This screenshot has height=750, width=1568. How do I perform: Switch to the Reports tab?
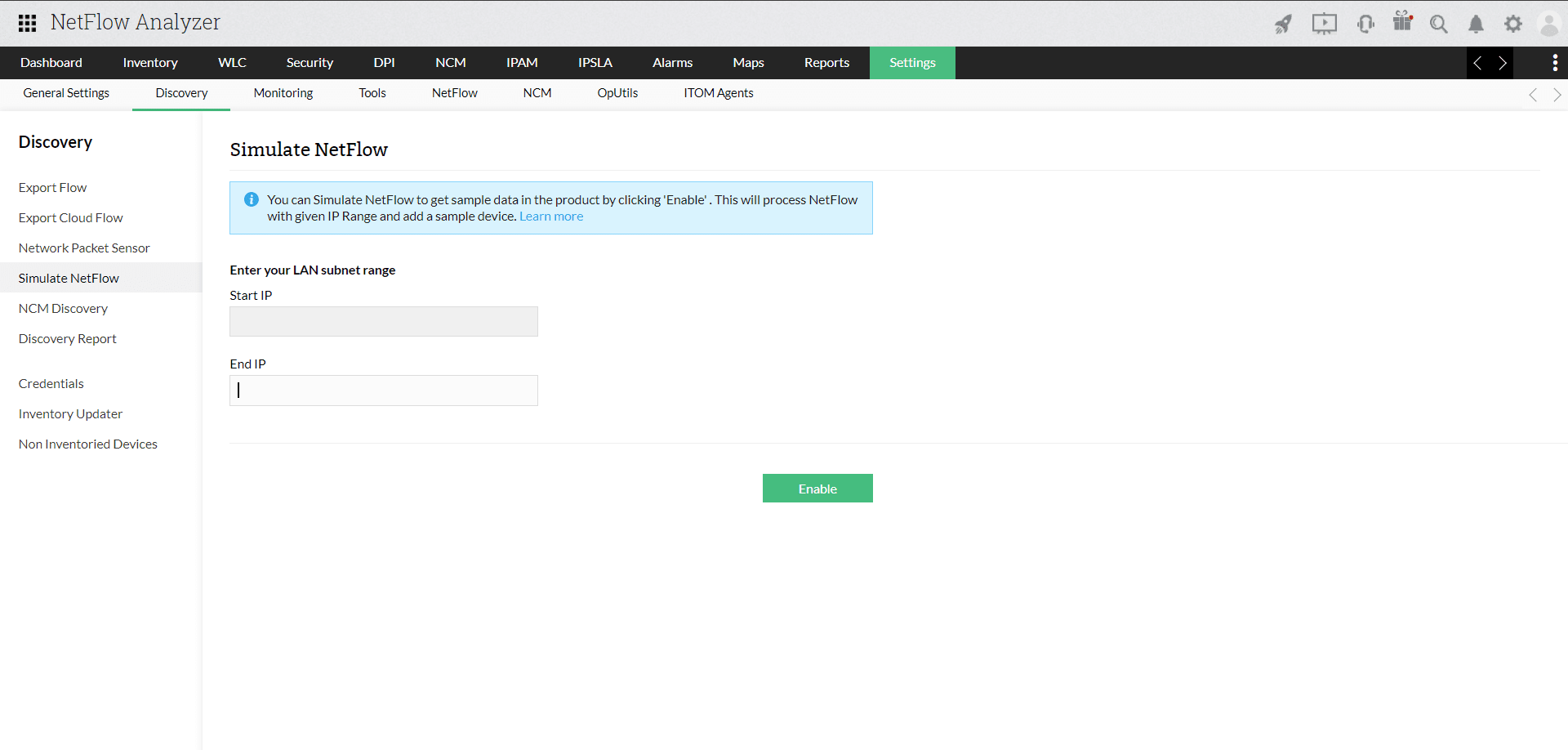pyautogui.click(x=826, y=63)
